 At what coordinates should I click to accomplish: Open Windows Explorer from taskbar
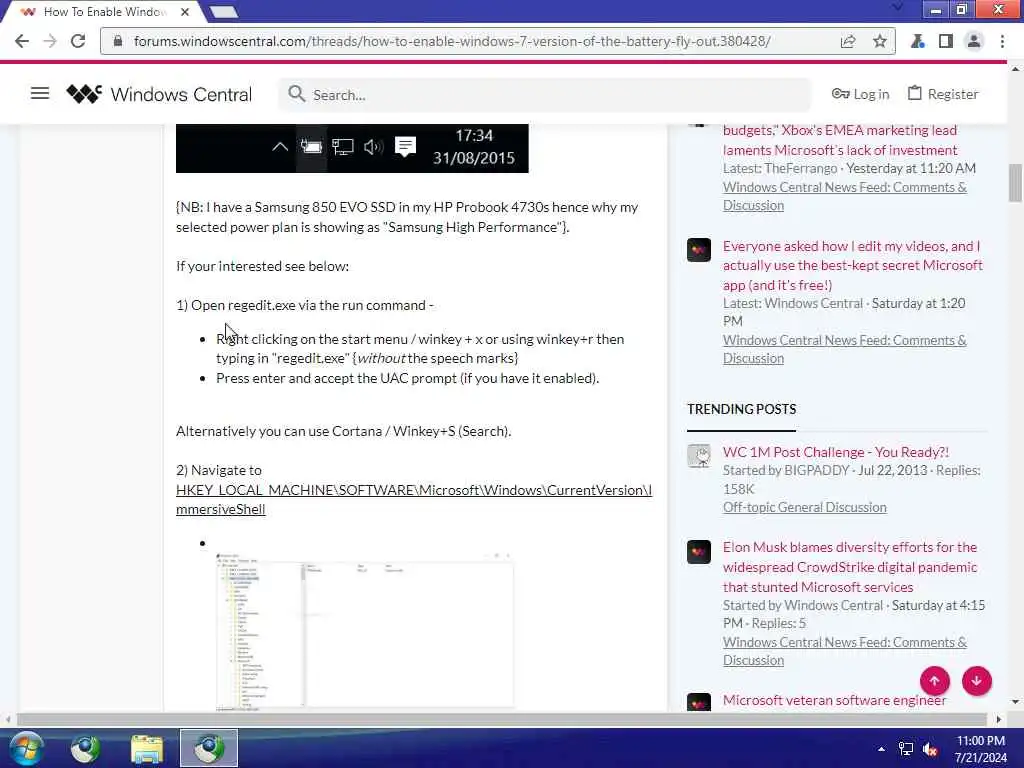pyautogui.click(x=147, y=748)
